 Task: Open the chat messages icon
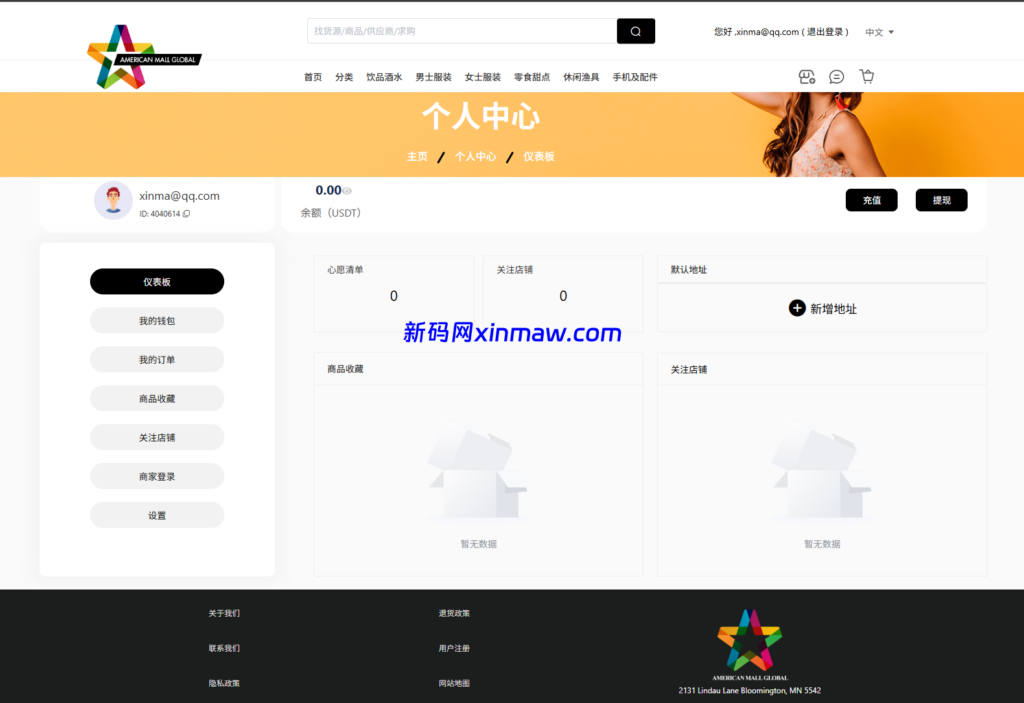pos(837,77)
